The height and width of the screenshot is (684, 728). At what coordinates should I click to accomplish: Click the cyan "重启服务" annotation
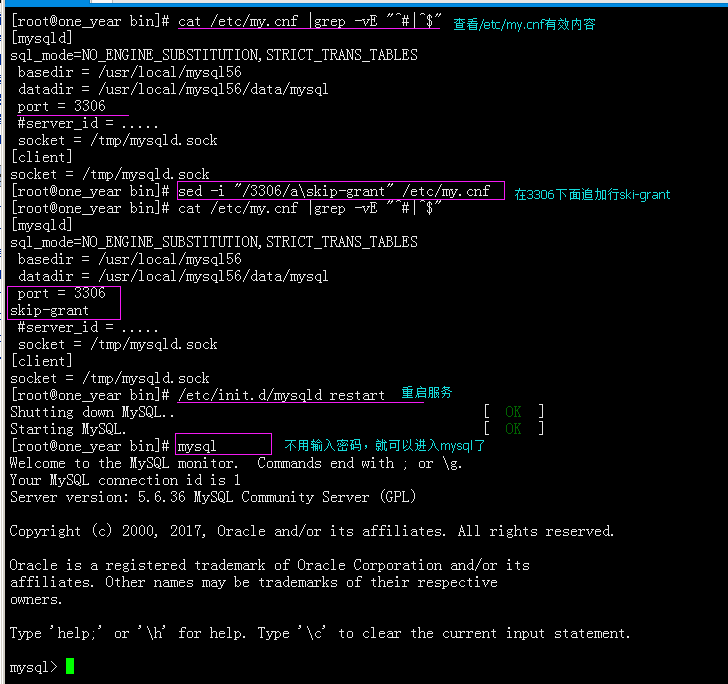427,393
